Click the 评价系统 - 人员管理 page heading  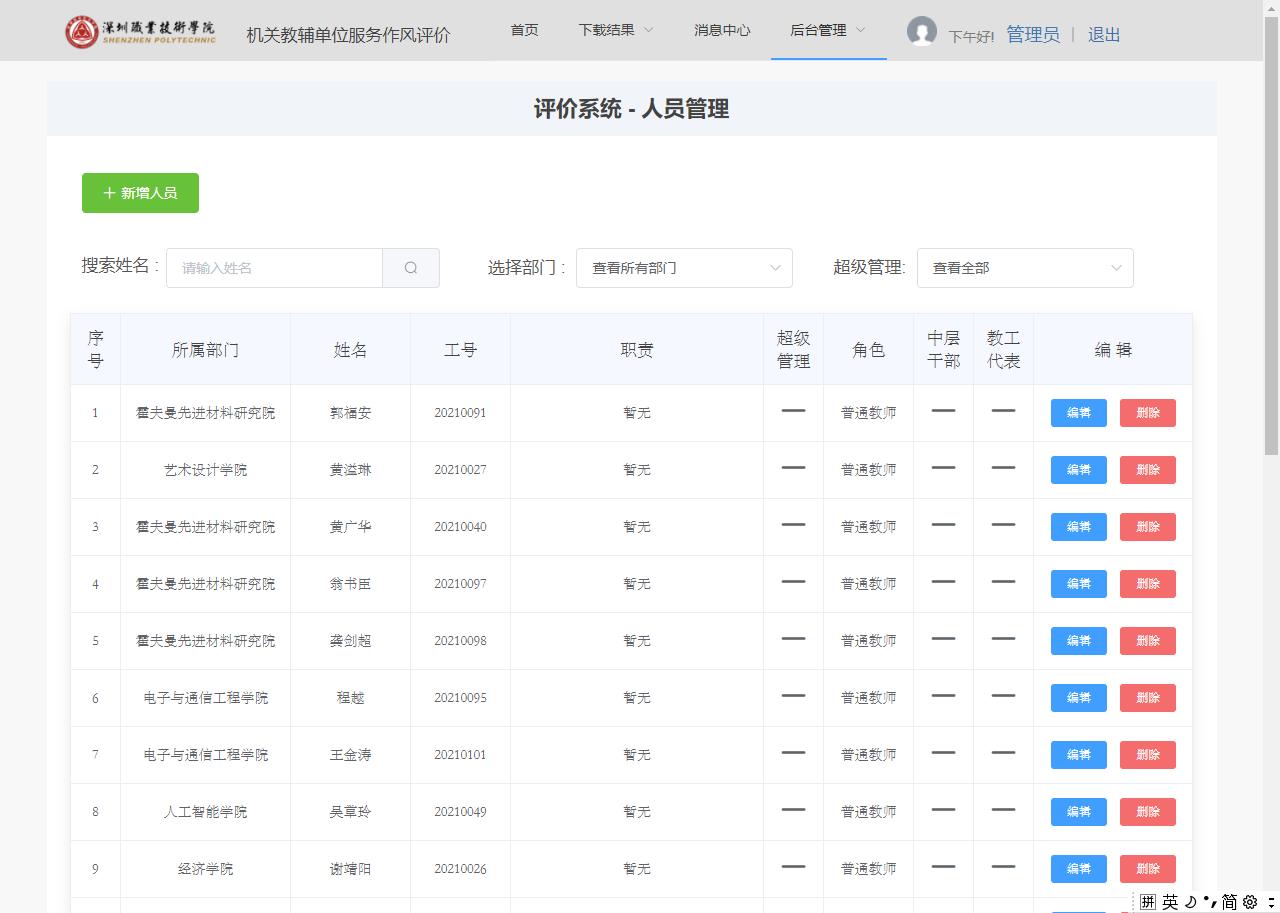[x=631, y=109]
